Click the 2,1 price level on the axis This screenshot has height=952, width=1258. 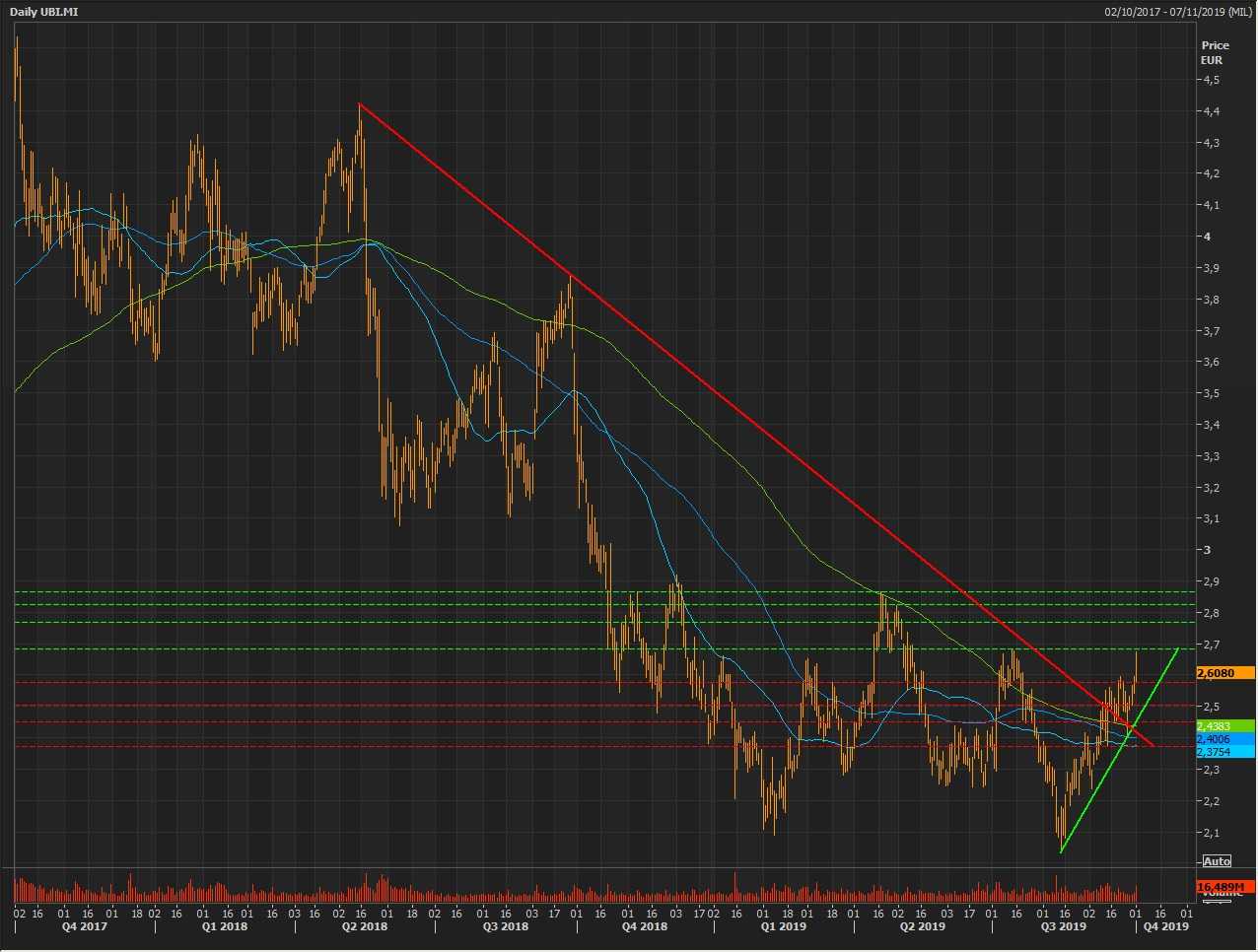(1211, 833)
